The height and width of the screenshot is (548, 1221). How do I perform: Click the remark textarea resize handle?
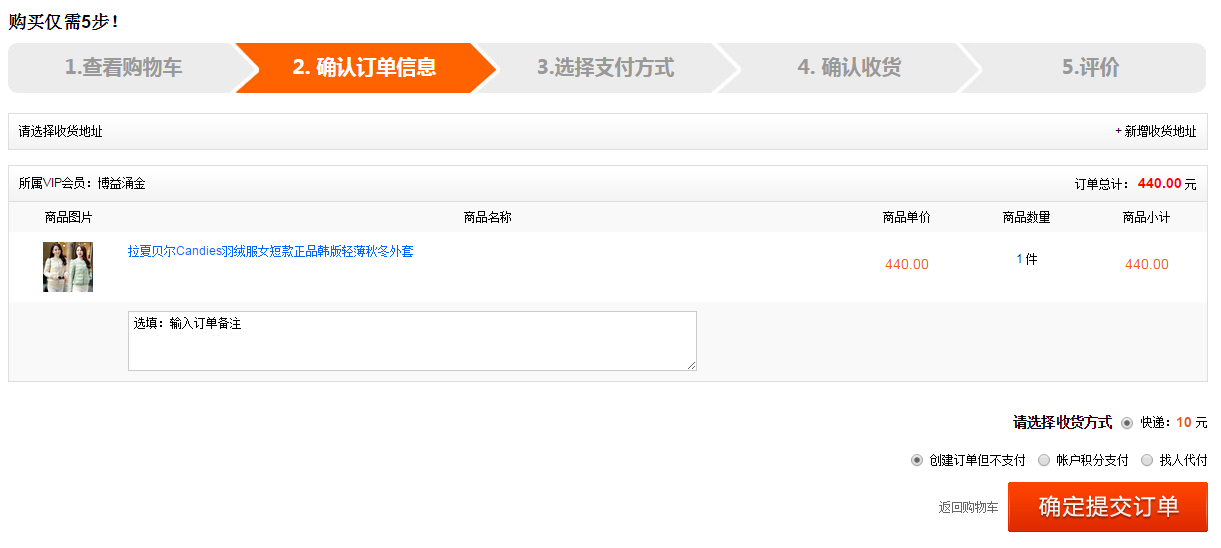click(x=692, y=366)
